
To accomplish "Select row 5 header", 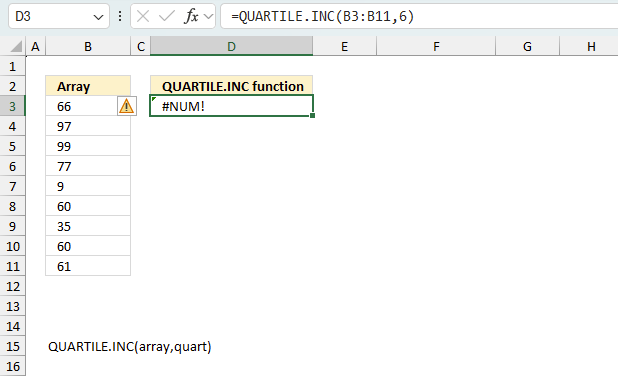I will pyautogui.click(x=13, y=146).
